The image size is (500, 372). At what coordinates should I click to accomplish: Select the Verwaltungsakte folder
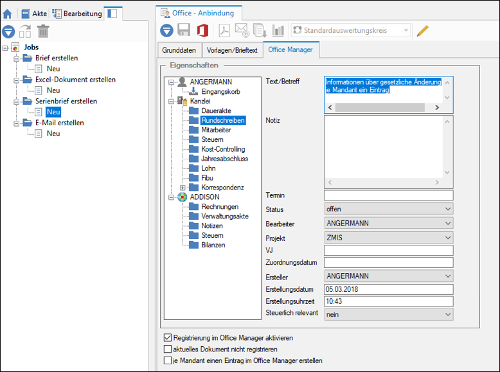pos(225,216)
